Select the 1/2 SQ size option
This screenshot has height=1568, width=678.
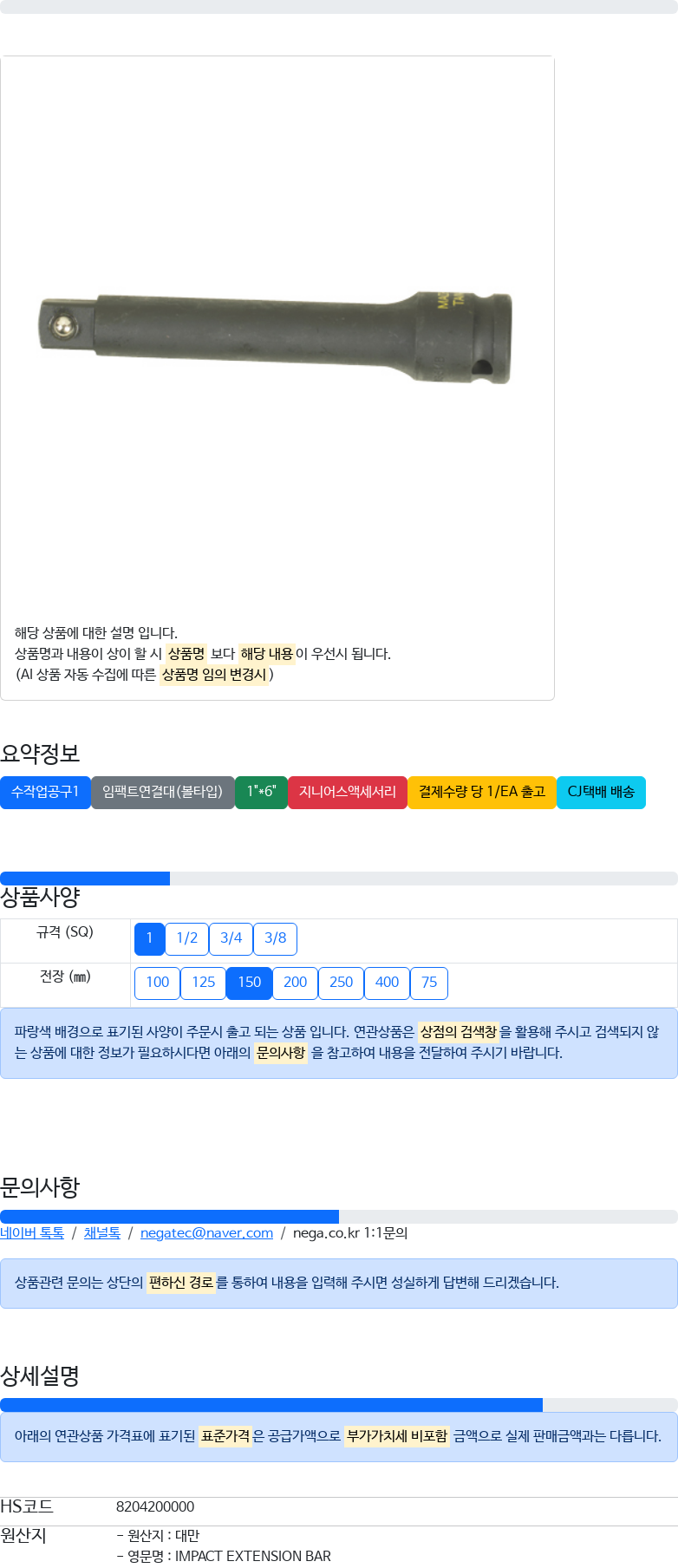point(187,938)
